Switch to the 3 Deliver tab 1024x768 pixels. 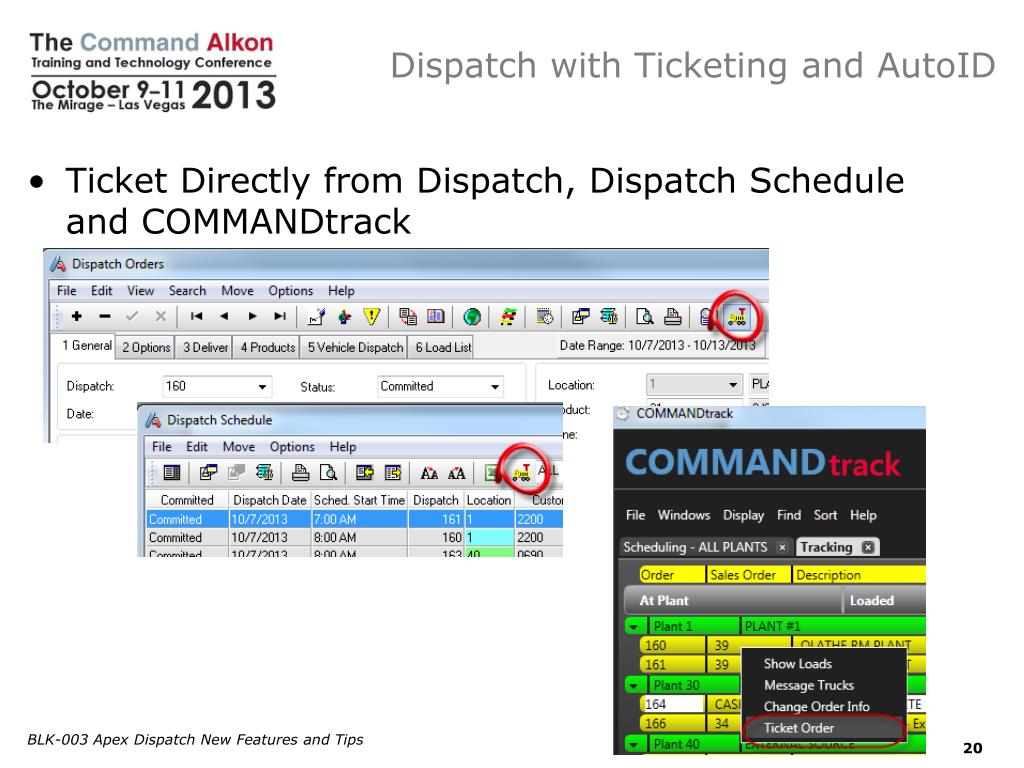tap(205, 347)
